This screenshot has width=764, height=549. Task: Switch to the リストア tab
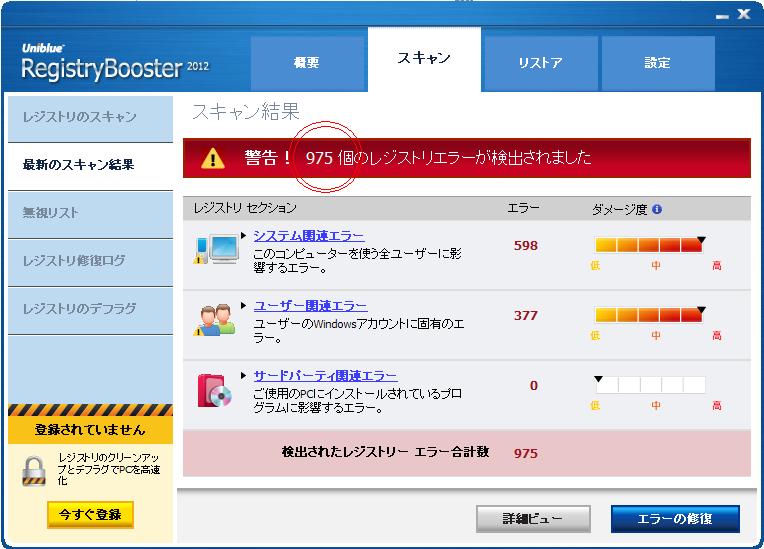coord(540,63)
